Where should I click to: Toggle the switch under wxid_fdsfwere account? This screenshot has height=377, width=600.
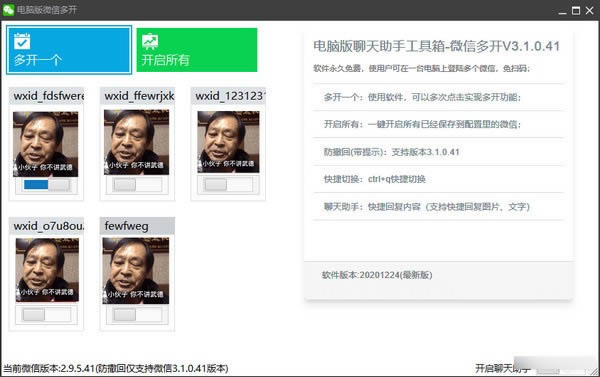point(47,185)
